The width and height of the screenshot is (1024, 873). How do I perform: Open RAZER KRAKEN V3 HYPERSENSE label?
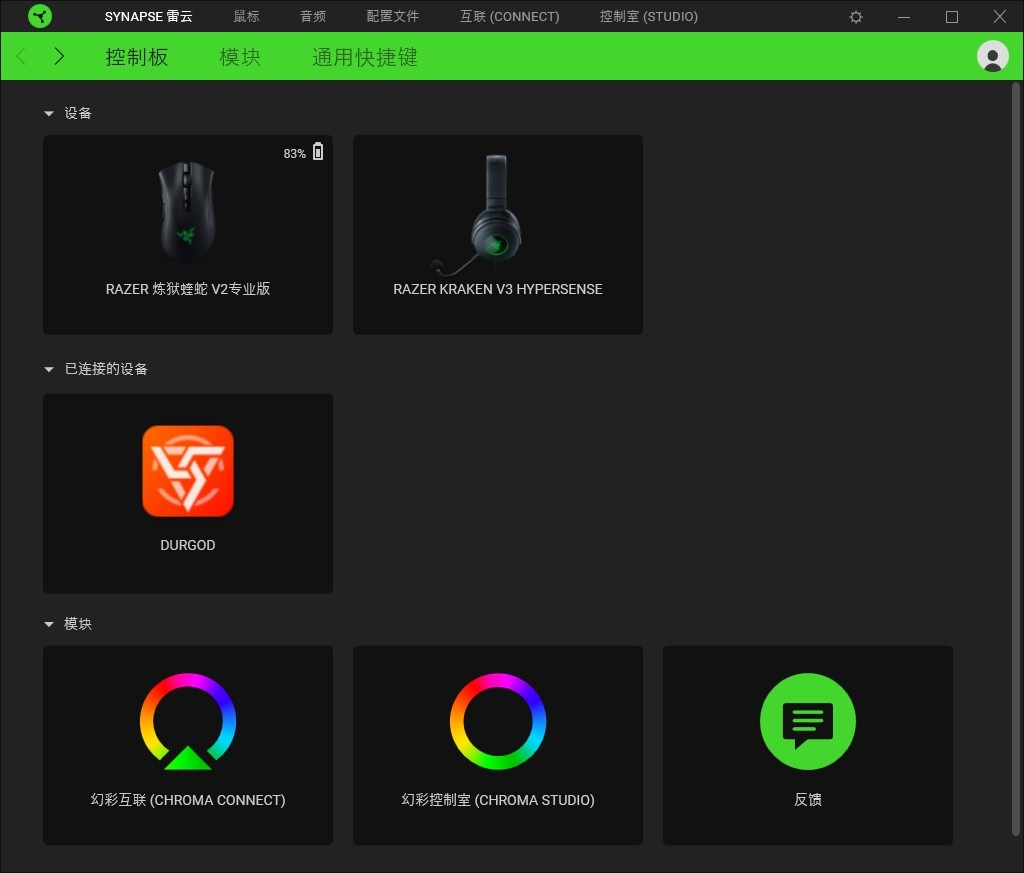(x=498, y=289)
